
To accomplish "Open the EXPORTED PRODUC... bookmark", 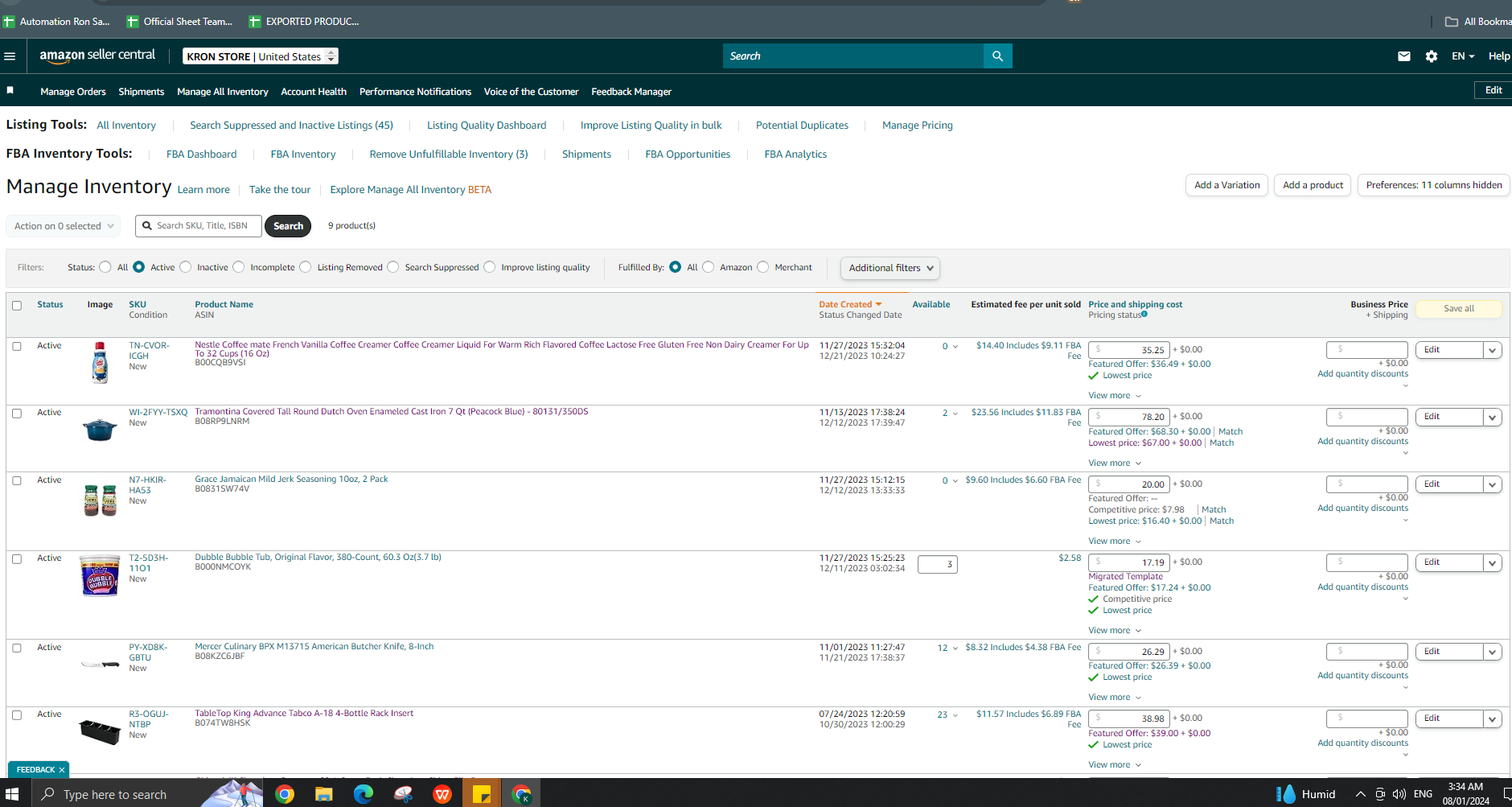I will coord(304,22).
